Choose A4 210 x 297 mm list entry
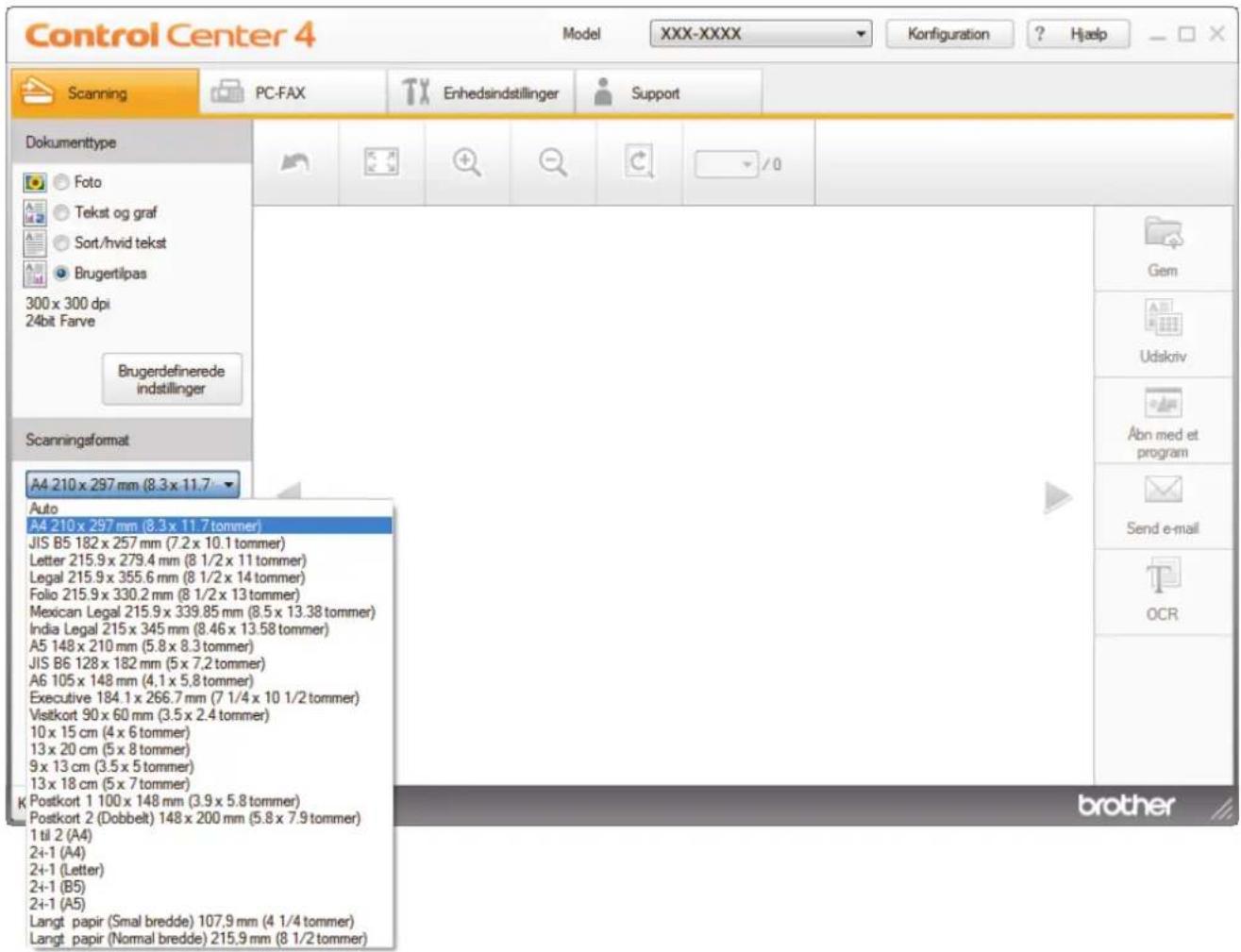Viewport: 1241px width, 952px height. [210, 526]
